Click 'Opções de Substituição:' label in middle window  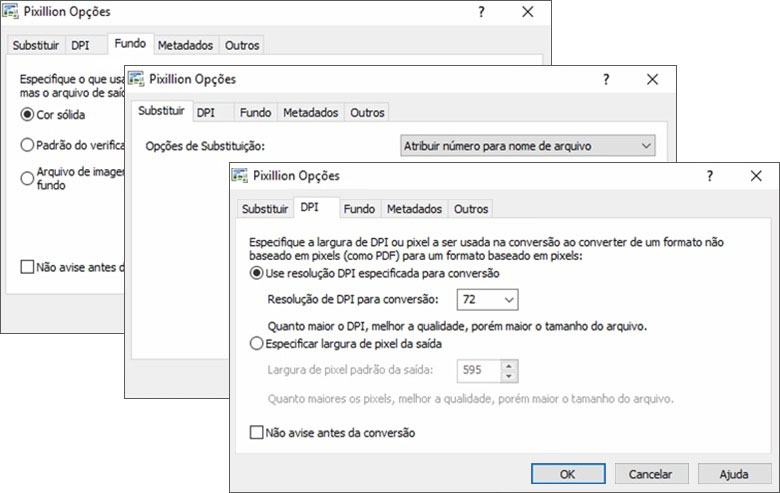click(205, 146)
